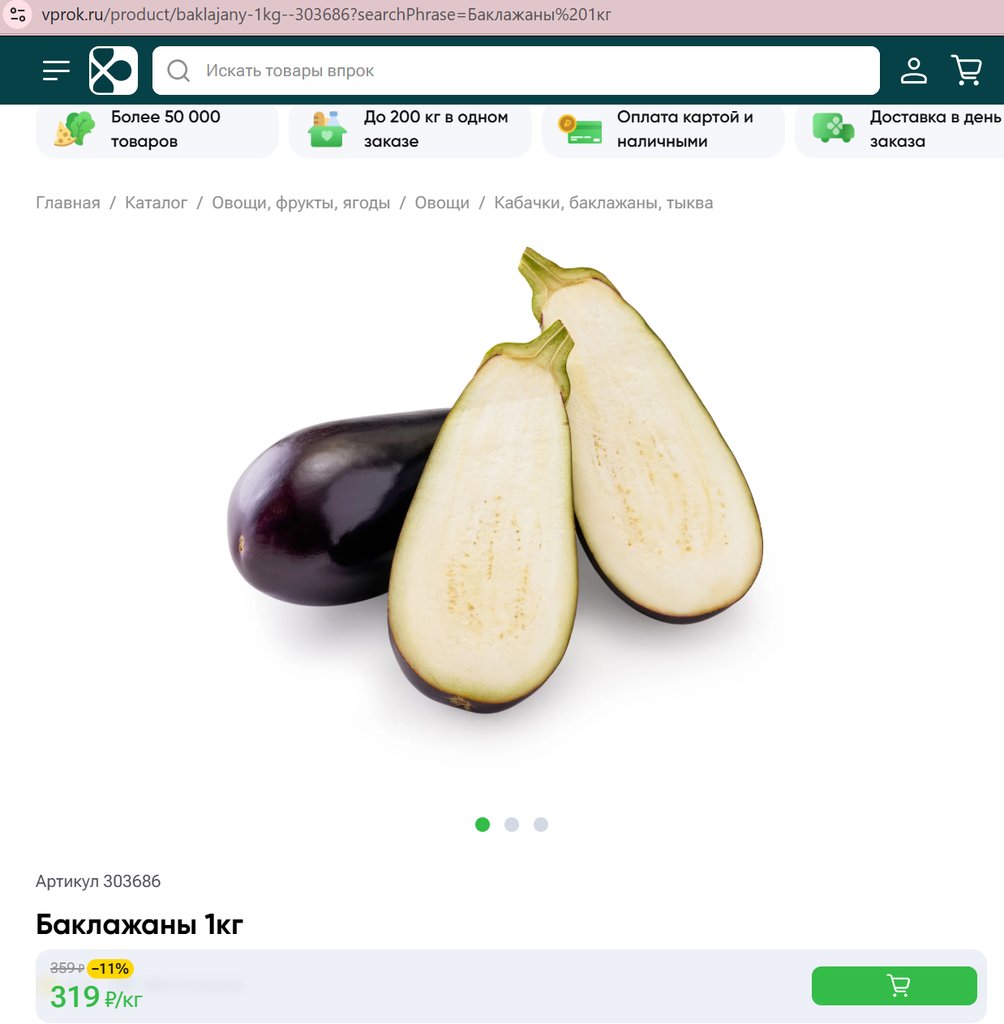Open Кабачки, баклажаны, тыква breadcrumb

click(x=604, y=203)
